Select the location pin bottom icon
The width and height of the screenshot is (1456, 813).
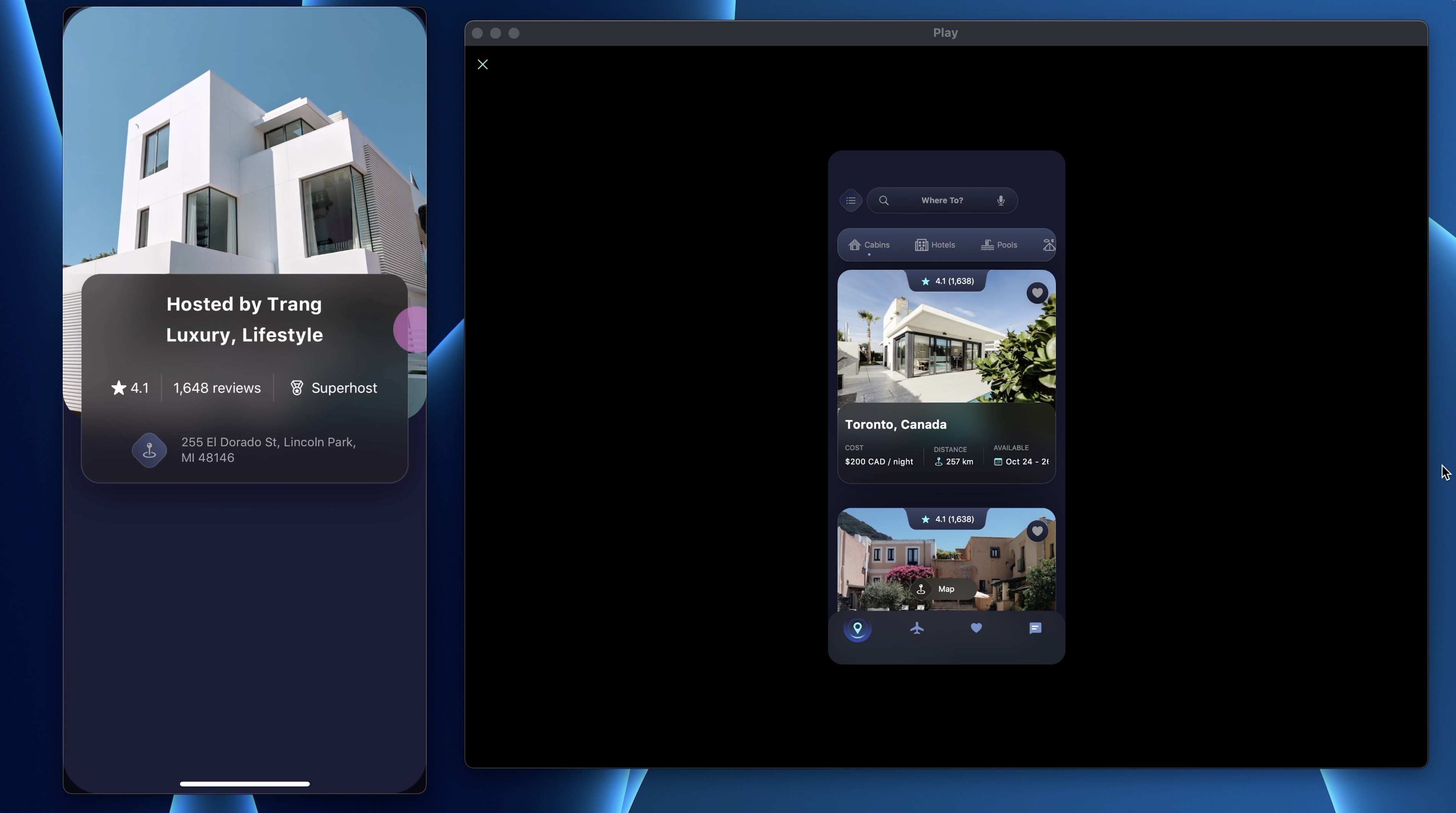point(858,629)
